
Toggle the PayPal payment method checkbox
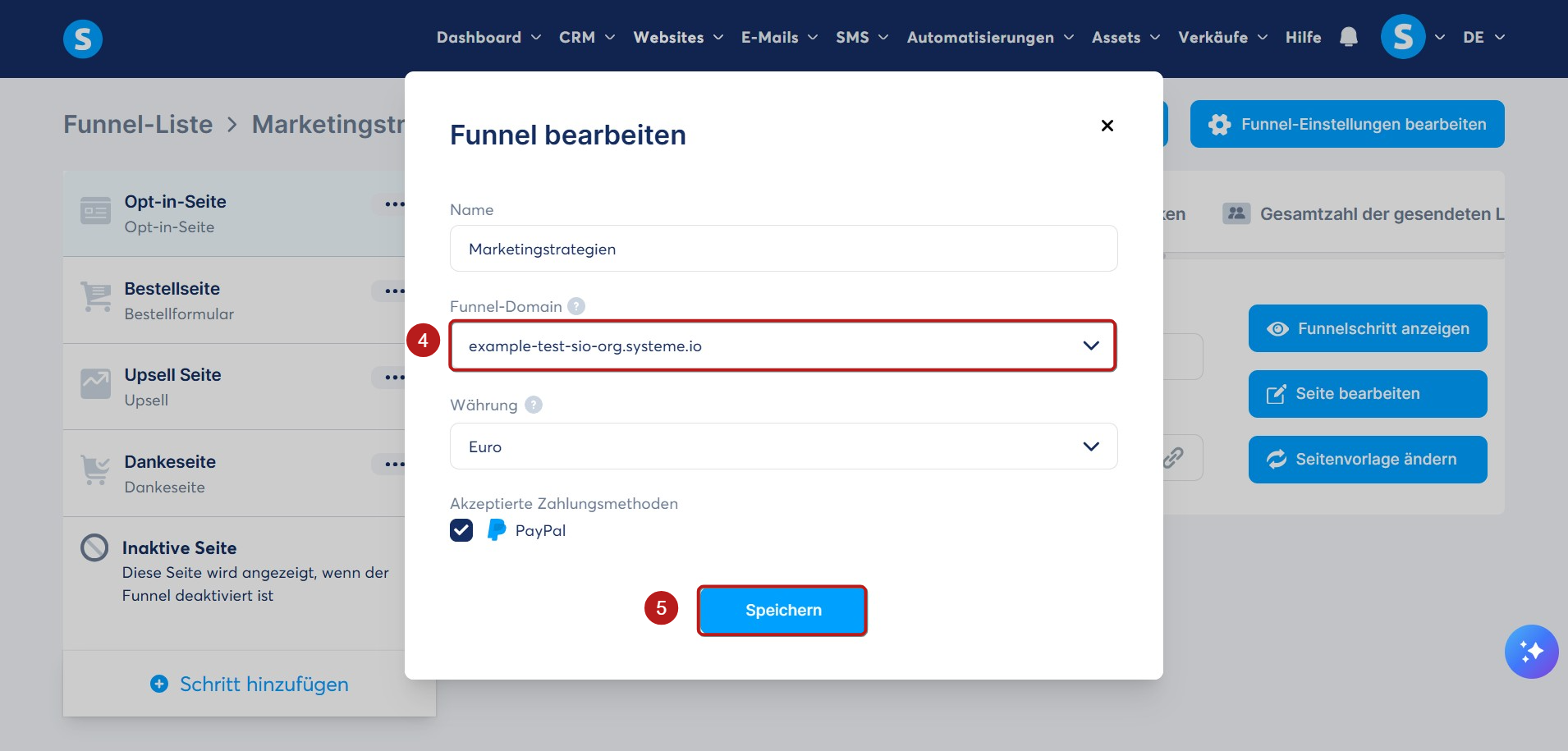pyautogui.click(x=461, y=530)
